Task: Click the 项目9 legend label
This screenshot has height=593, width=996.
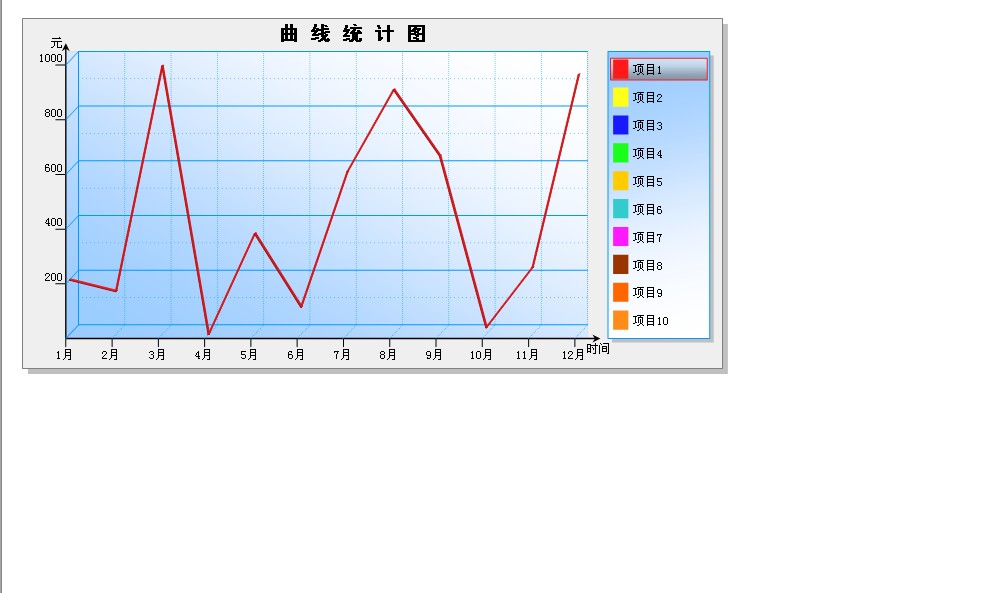Action: pos(647,292)
